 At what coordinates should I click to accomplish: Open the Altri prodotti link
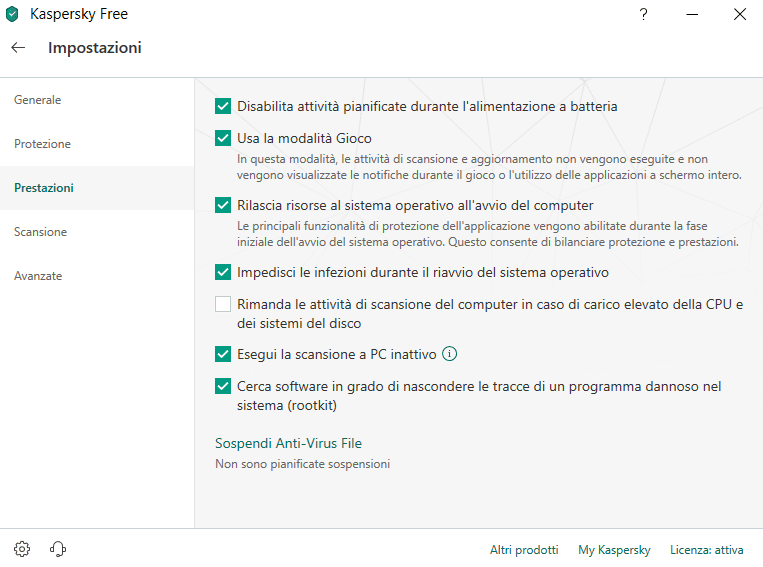pos(523,550)
